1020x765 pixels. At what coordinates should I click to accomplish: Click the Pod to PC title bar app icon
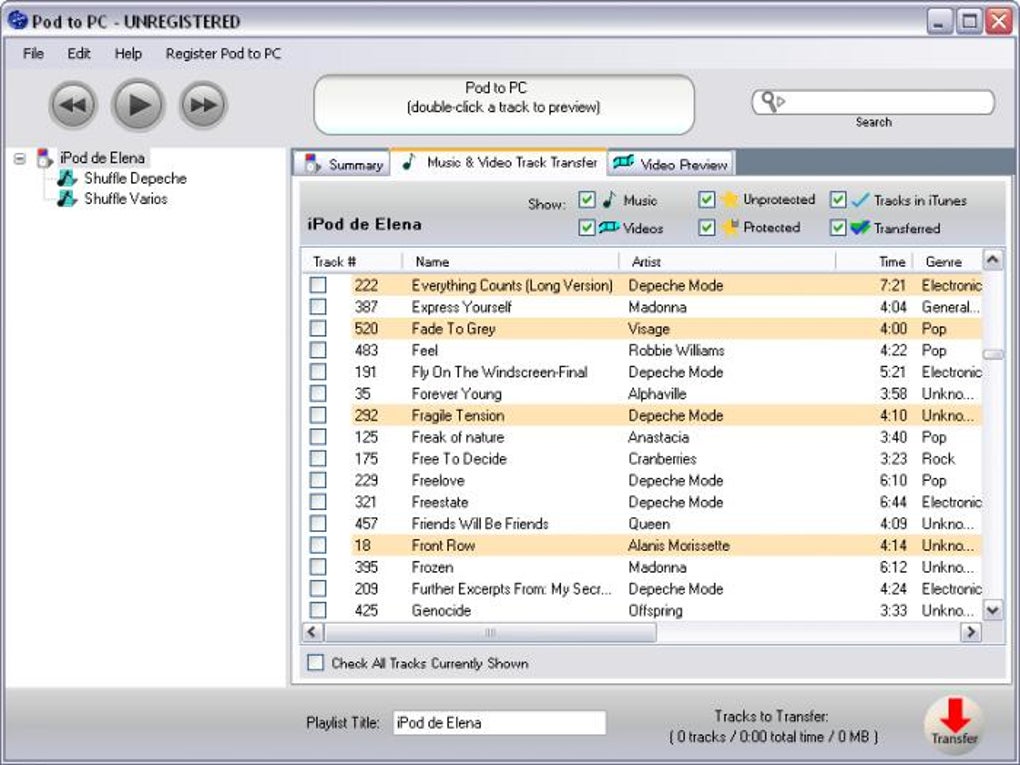18,20
